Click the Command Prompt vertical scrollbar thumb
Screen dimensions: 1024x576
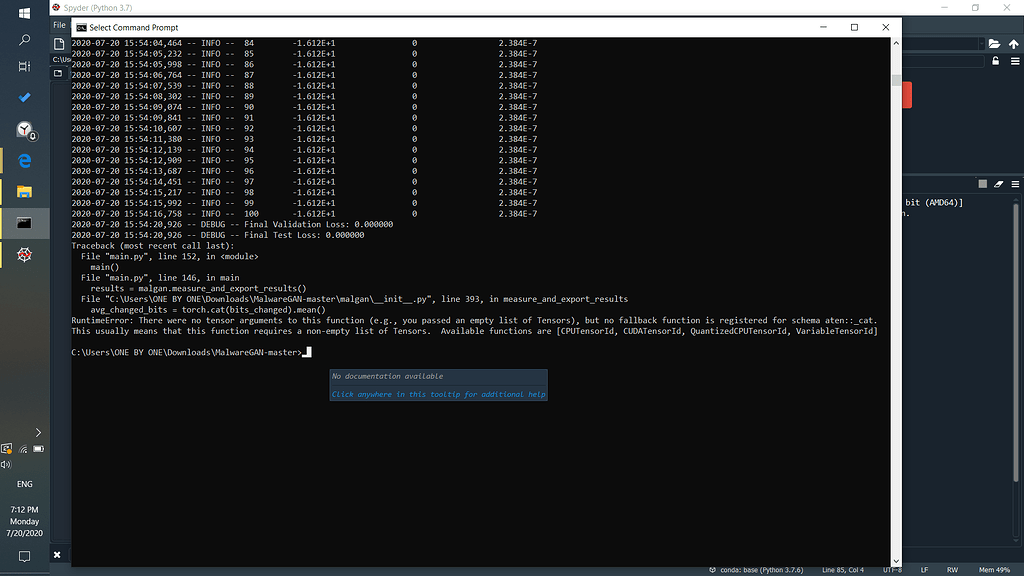tap(895, 82)
